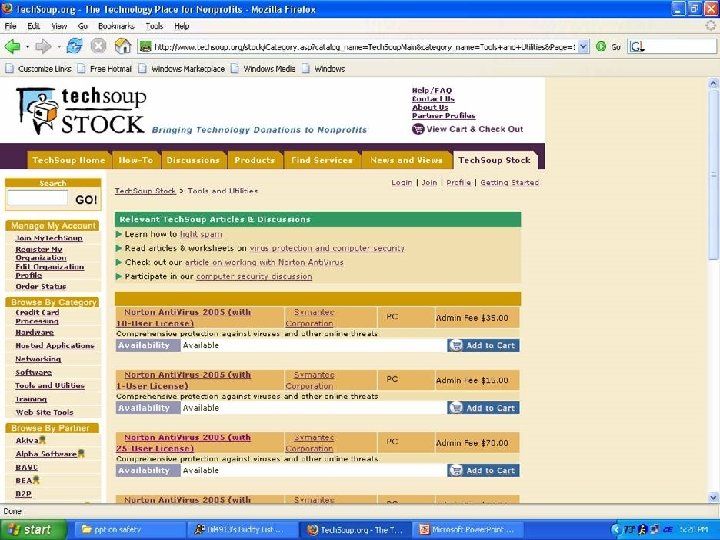Click the clock in the system tray
Image resolution: width=720 pixels, height=540 pixels.
coord(693,530)
